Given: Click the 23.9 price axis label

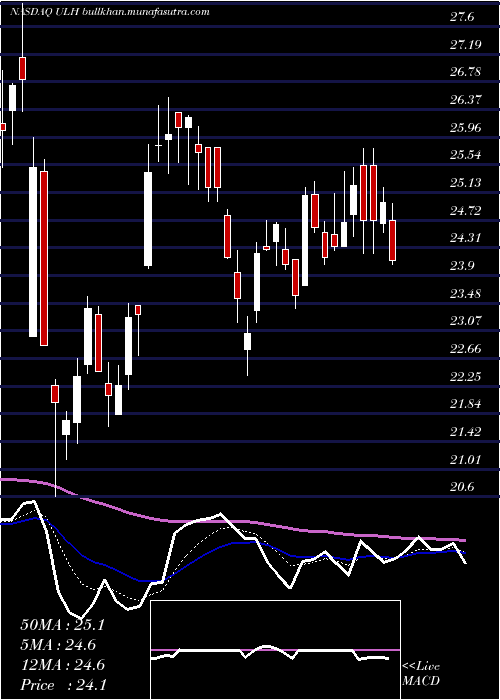Looking at the screenshot, I should (462, 267).
